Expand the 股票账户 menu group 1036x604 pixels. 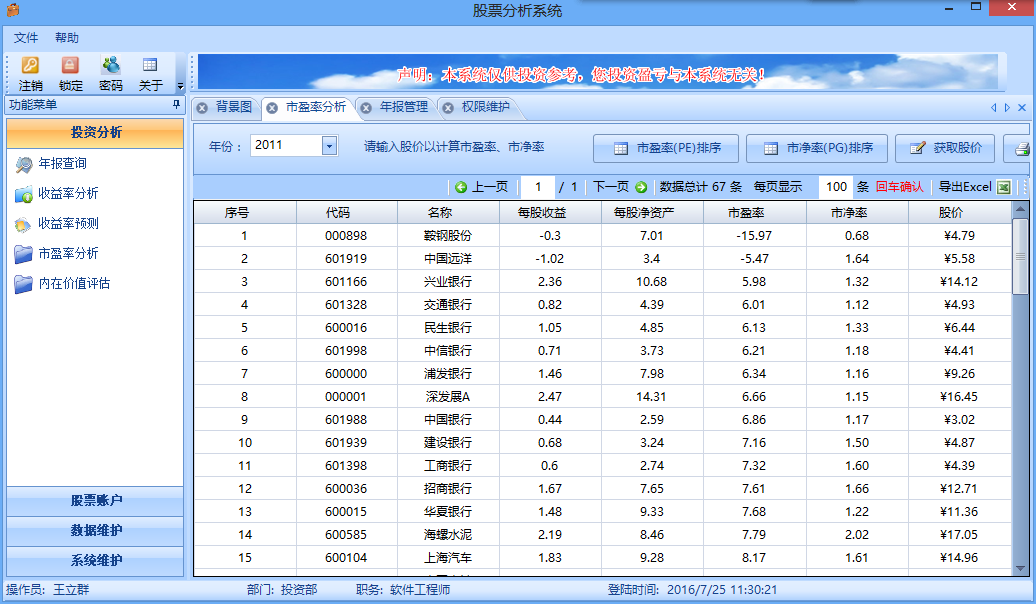[x=95, y=500]
